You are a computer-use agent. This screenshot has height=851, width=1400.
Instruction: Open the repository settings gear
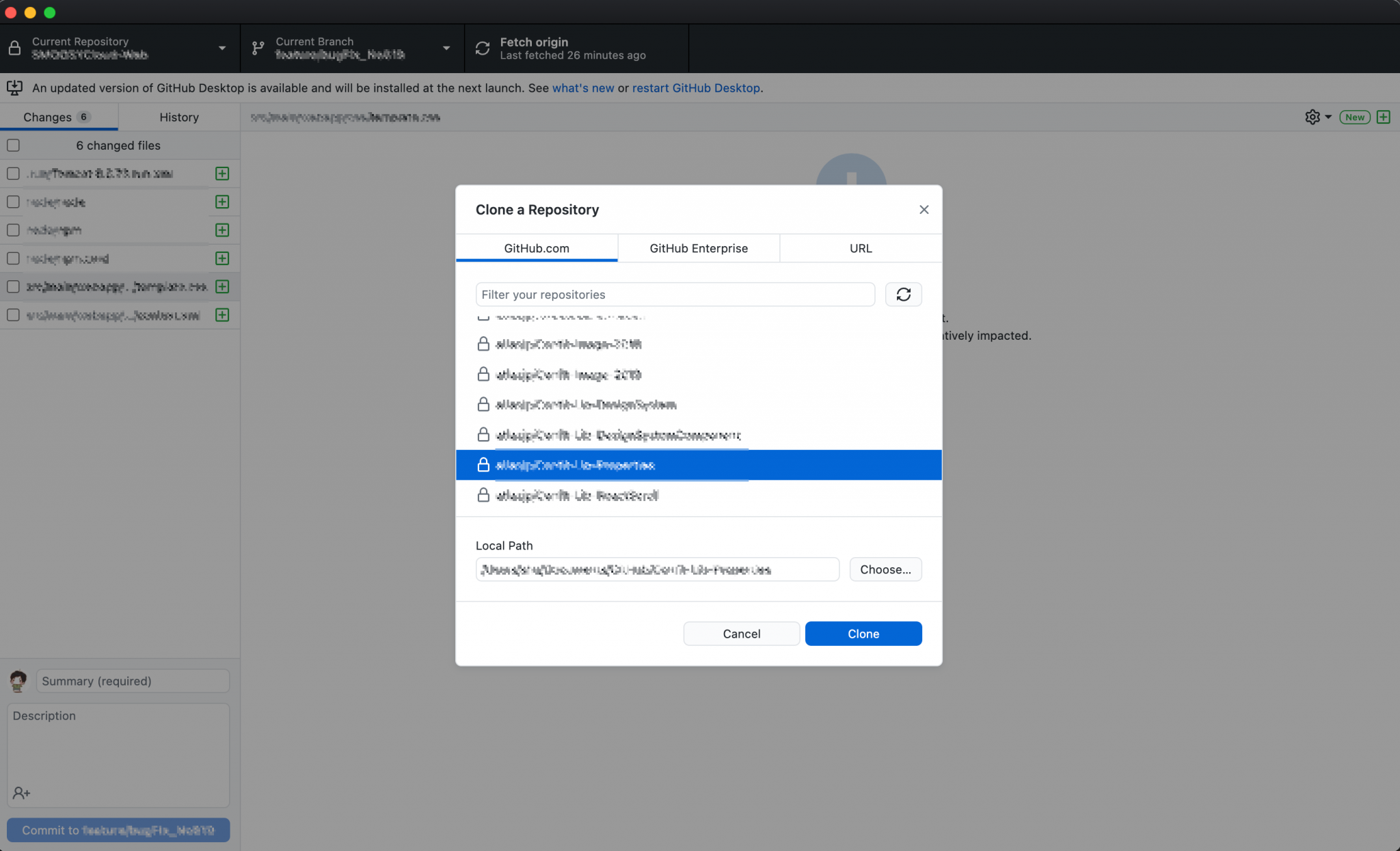[1312, 117]
